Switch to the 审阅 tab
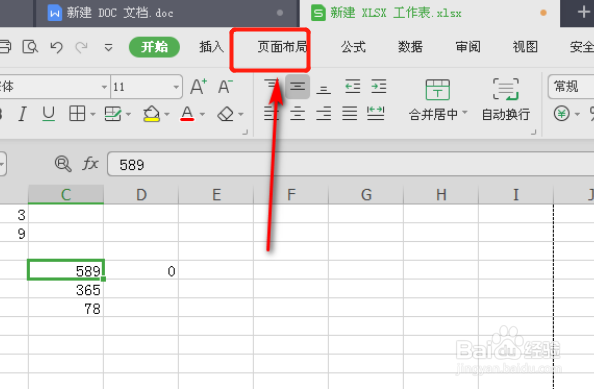594x389 pixels. 468,47
